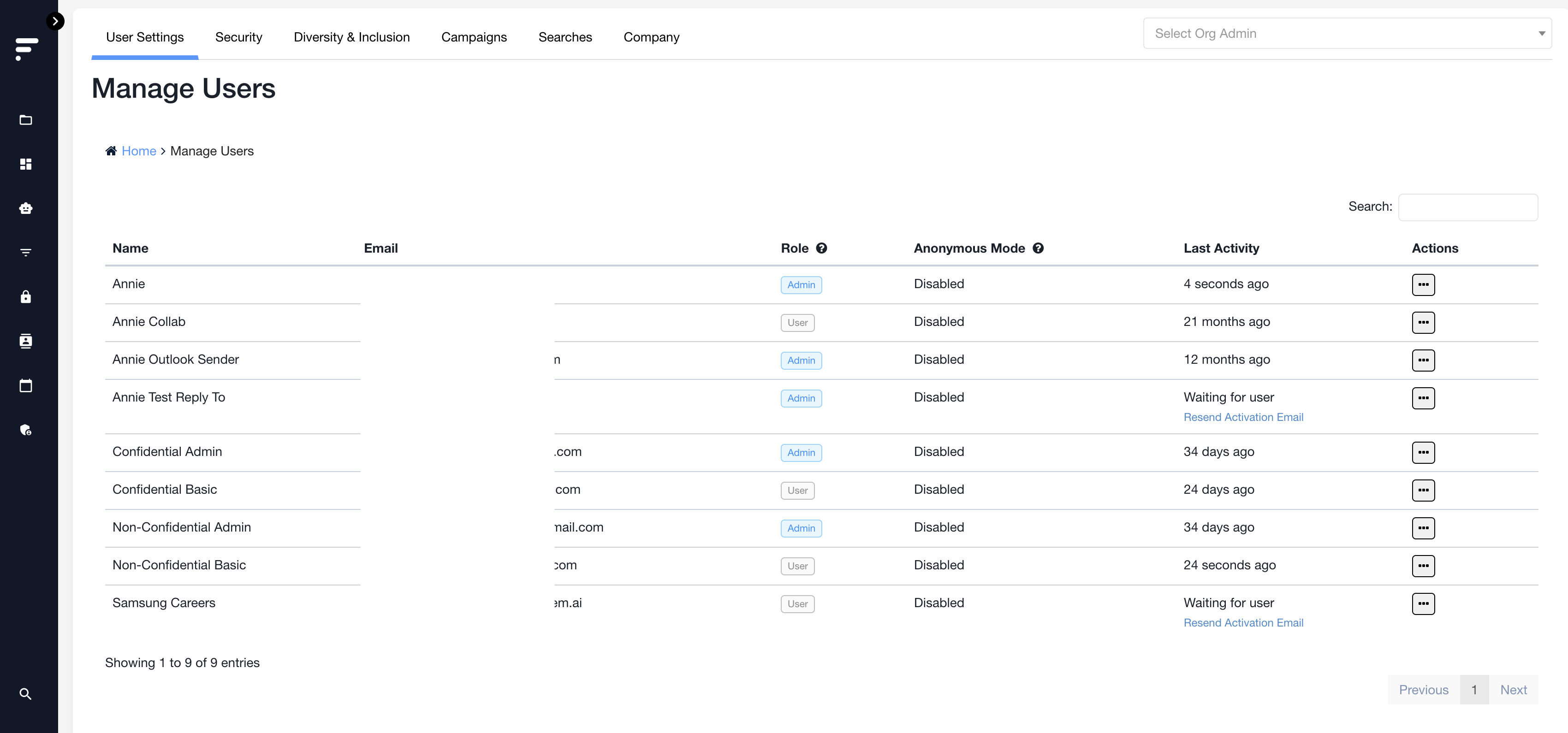
Task: Click the name "Samsung Careers"
Action: point(164,603)
